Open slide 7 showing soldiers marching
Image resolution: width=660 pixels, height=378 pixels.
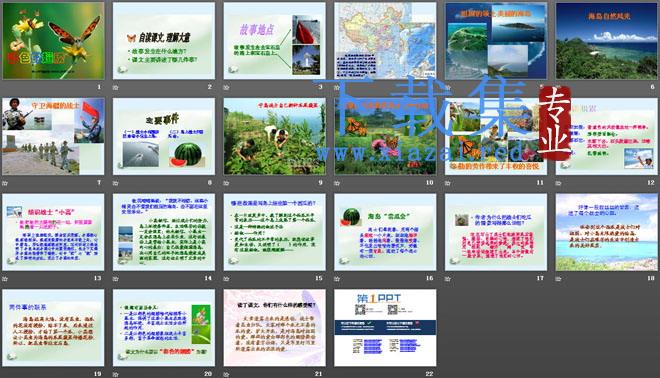[x=53, y=136]
